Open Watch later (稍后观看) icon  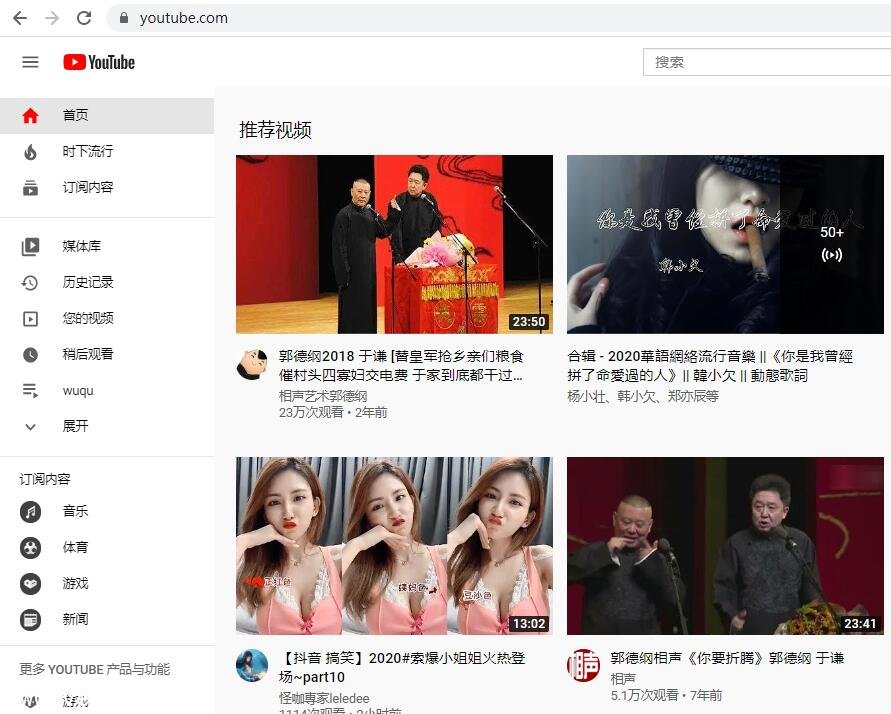30,355
